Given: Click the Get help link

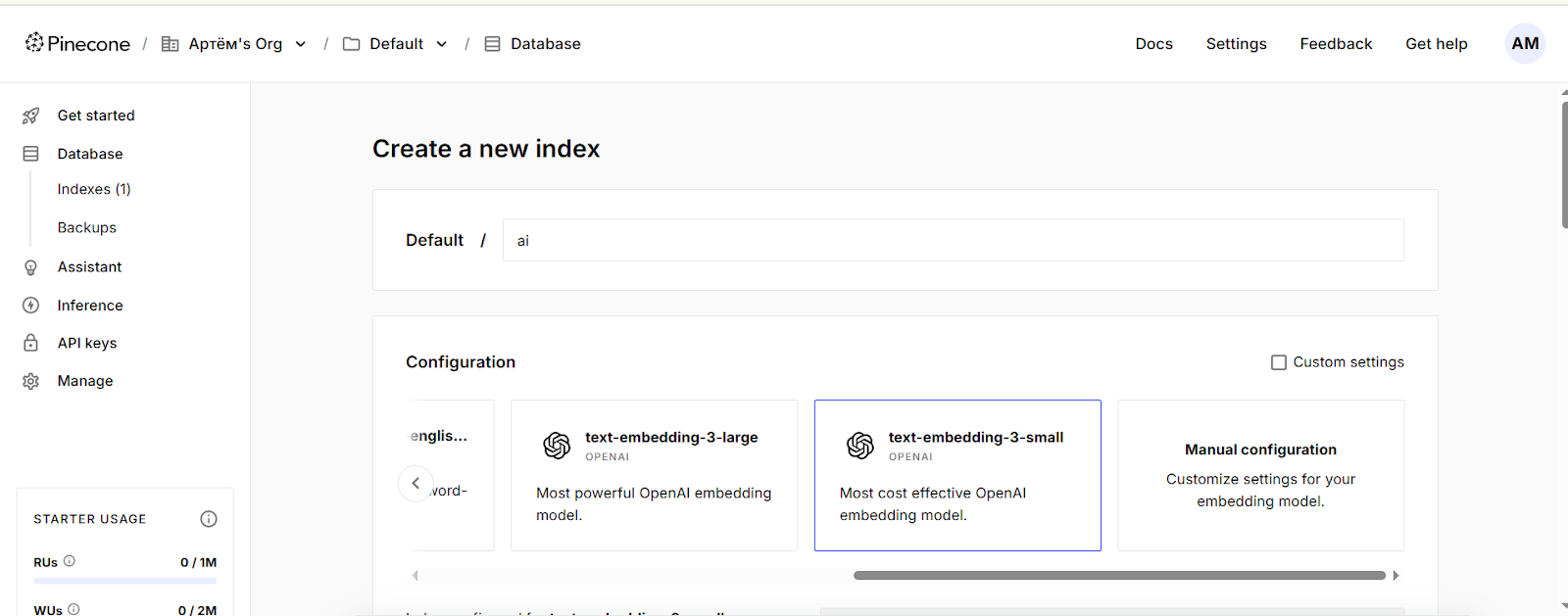Looking at the screenshot, I should click(1436, 44).
